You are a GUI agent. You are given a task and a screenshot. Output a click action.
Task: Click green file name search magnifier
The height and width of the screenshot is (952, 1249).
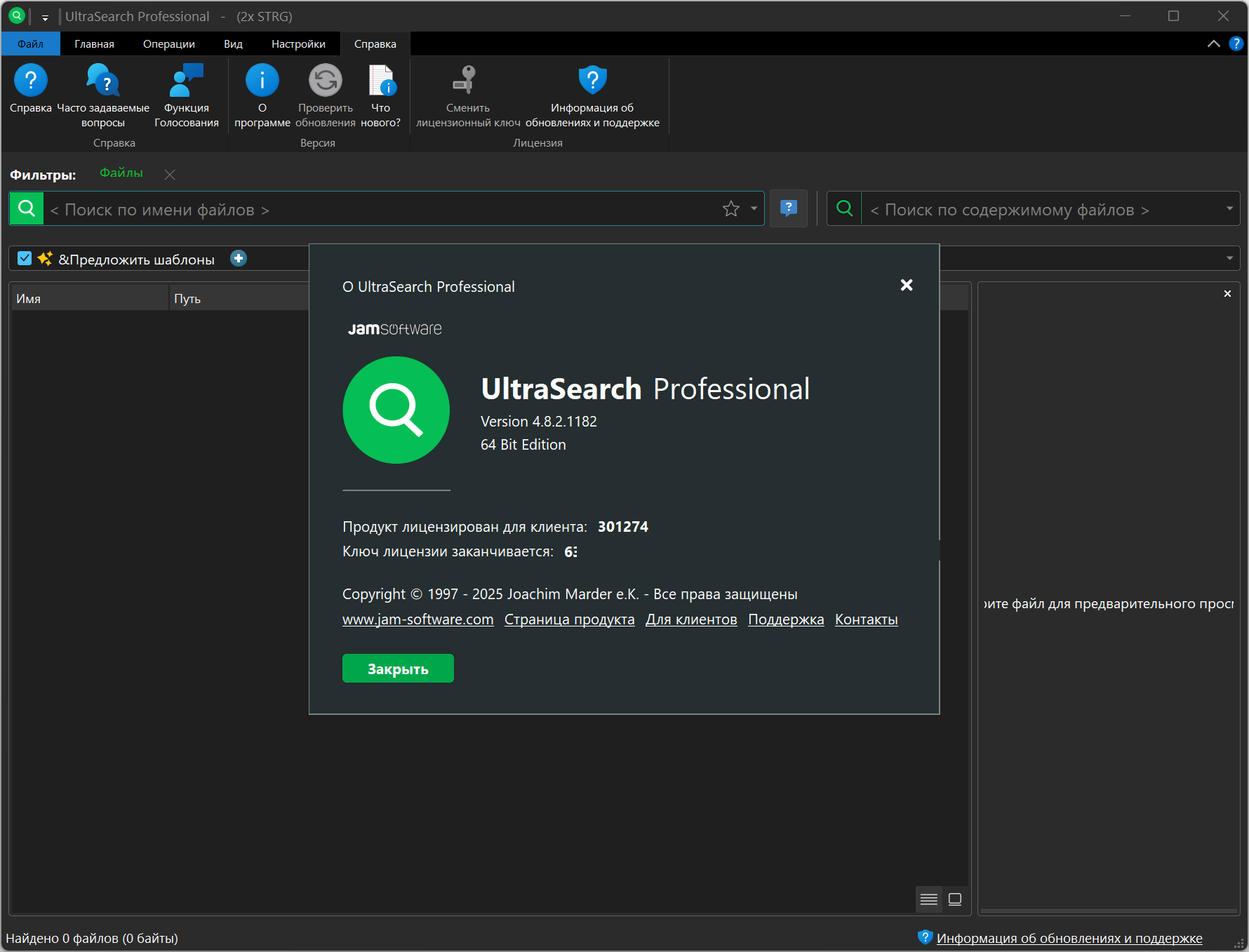[x=27, y=208]
